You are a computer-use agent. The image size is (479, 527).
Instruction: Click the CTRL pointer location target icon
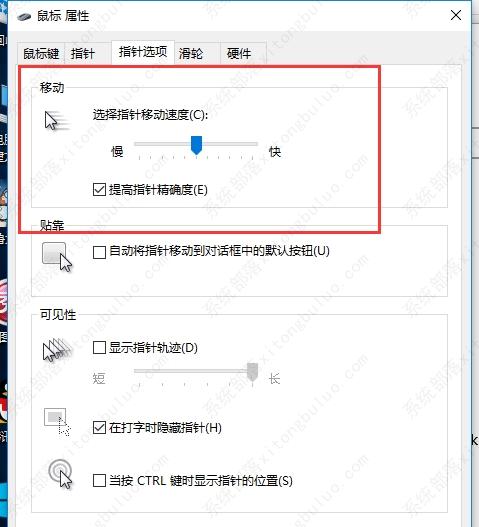[61, 474]
